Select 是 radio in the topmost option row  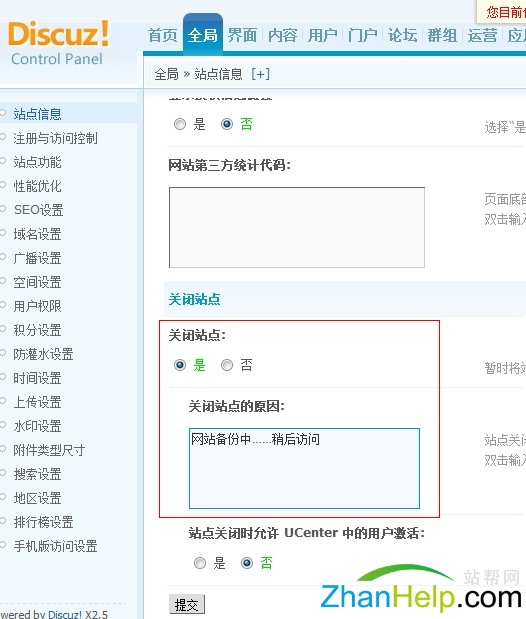180,124
